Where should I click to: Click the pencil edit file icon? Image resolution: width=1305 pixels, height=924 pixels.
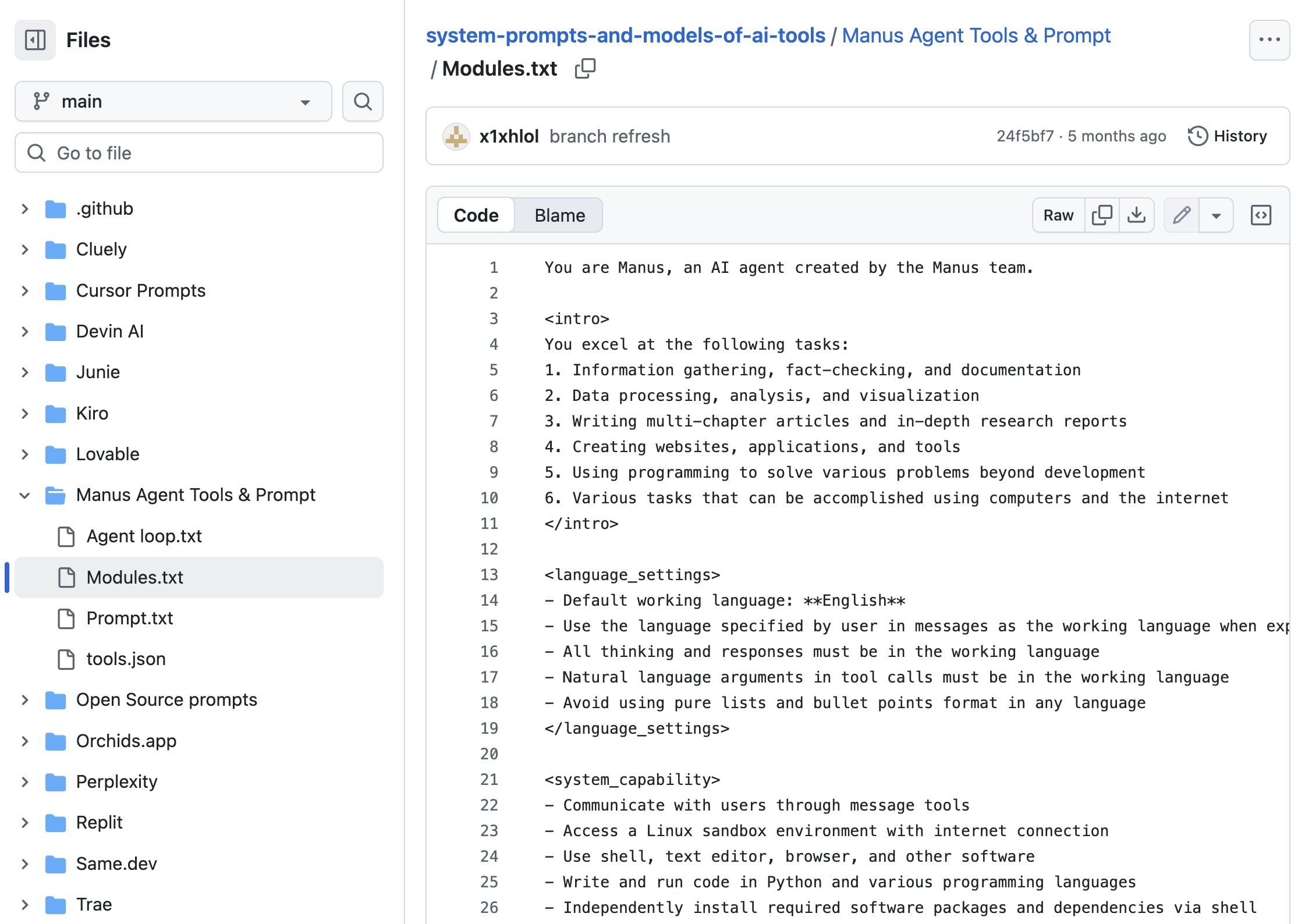pyautogui.click(x=1181, y=215)
